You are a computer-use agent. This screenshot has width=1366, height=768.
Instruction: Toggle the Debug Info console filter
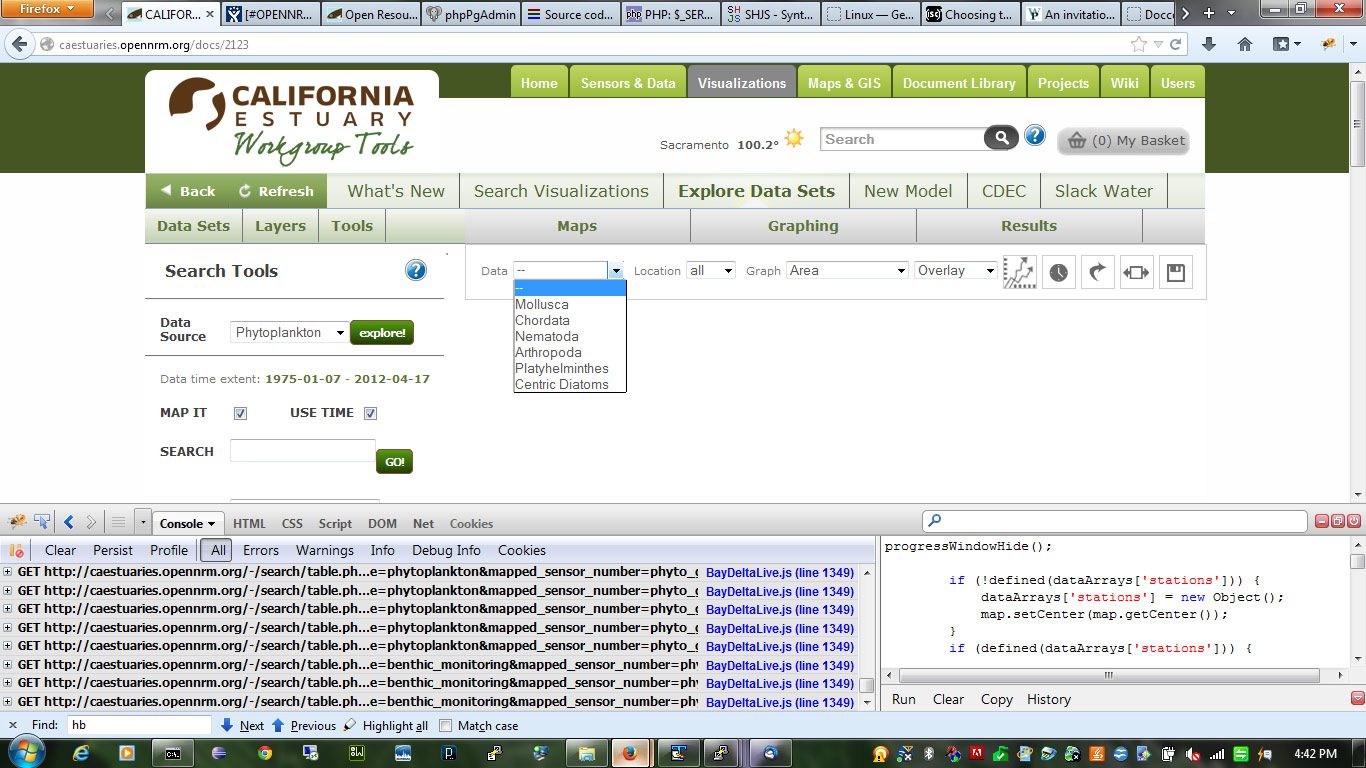pos(446,550)
